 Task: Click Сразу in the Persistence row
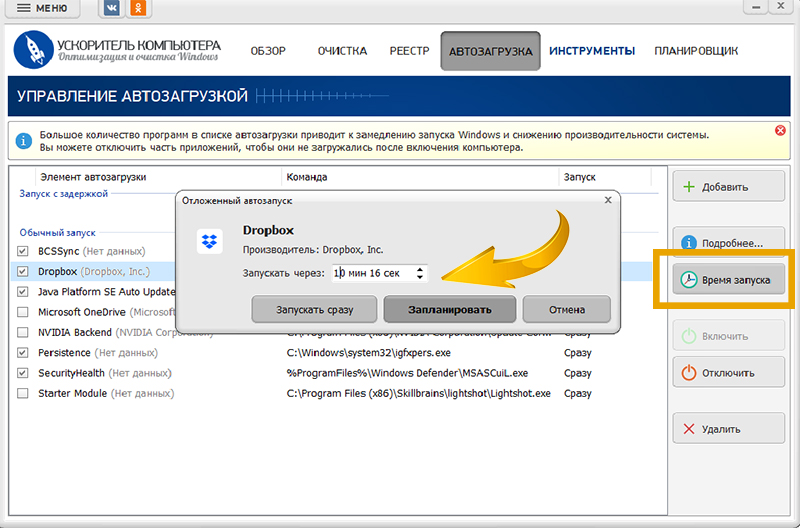pos(578,353)
